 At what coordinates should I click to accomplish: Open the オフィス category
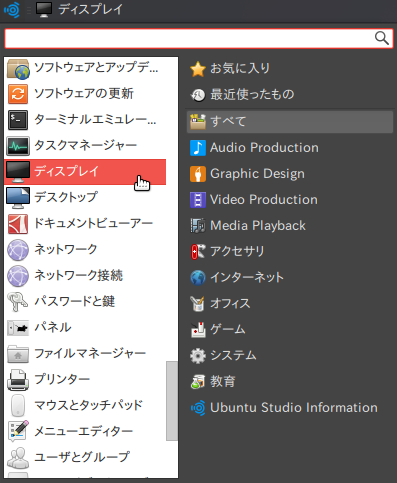tap(290, 304)
